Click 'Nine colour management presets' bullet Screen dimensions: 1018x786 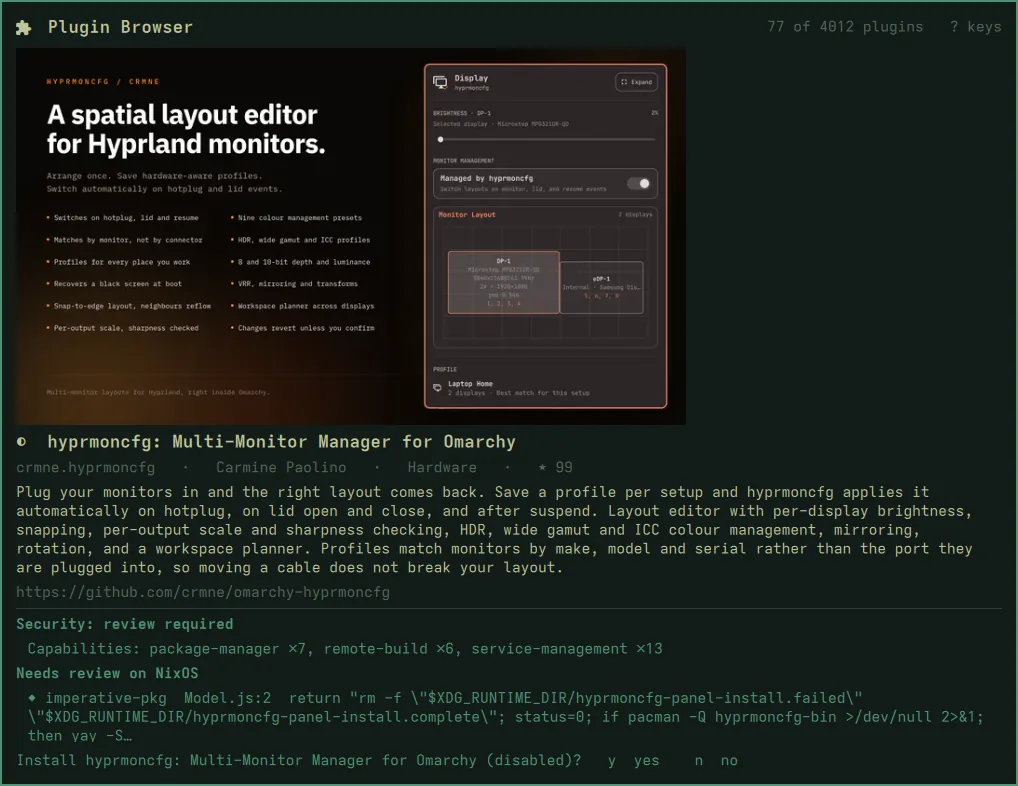(x=299, y=218)
